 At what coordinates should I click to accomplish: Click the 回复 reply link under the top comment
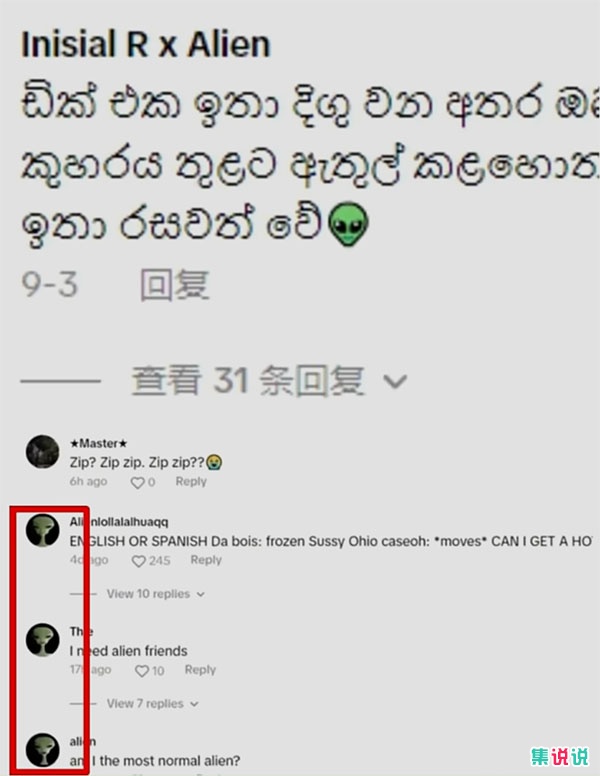[x=175, y=285]
